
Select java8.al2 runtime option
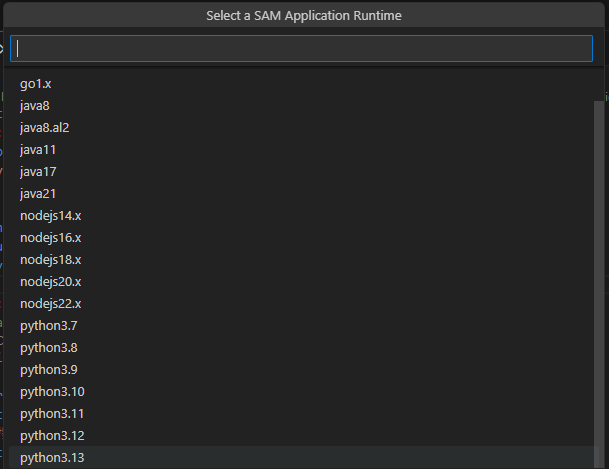point(301,128)
